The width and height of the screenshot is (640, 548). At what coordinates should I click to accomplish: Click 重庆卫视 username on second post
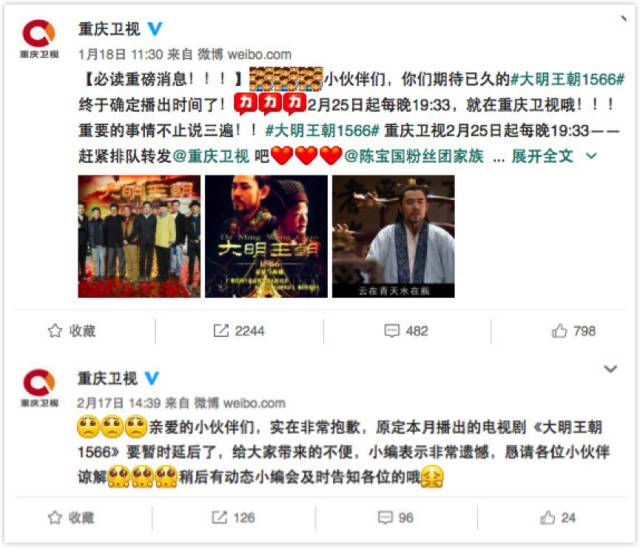108,378
